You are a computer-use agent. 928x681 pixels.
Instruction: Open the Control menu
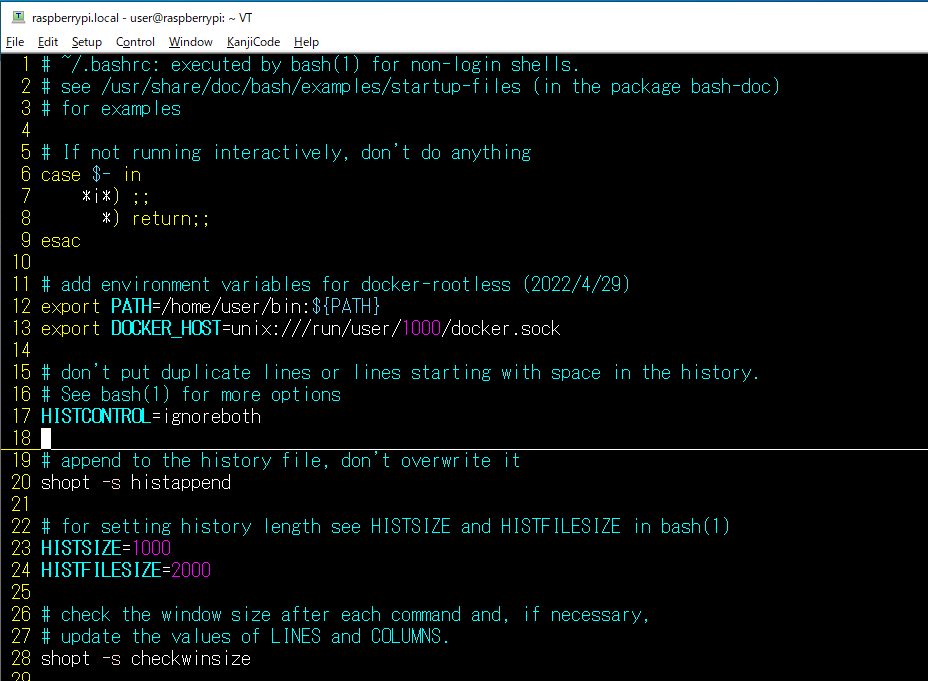pyautogui.click(x=135, y=42)
